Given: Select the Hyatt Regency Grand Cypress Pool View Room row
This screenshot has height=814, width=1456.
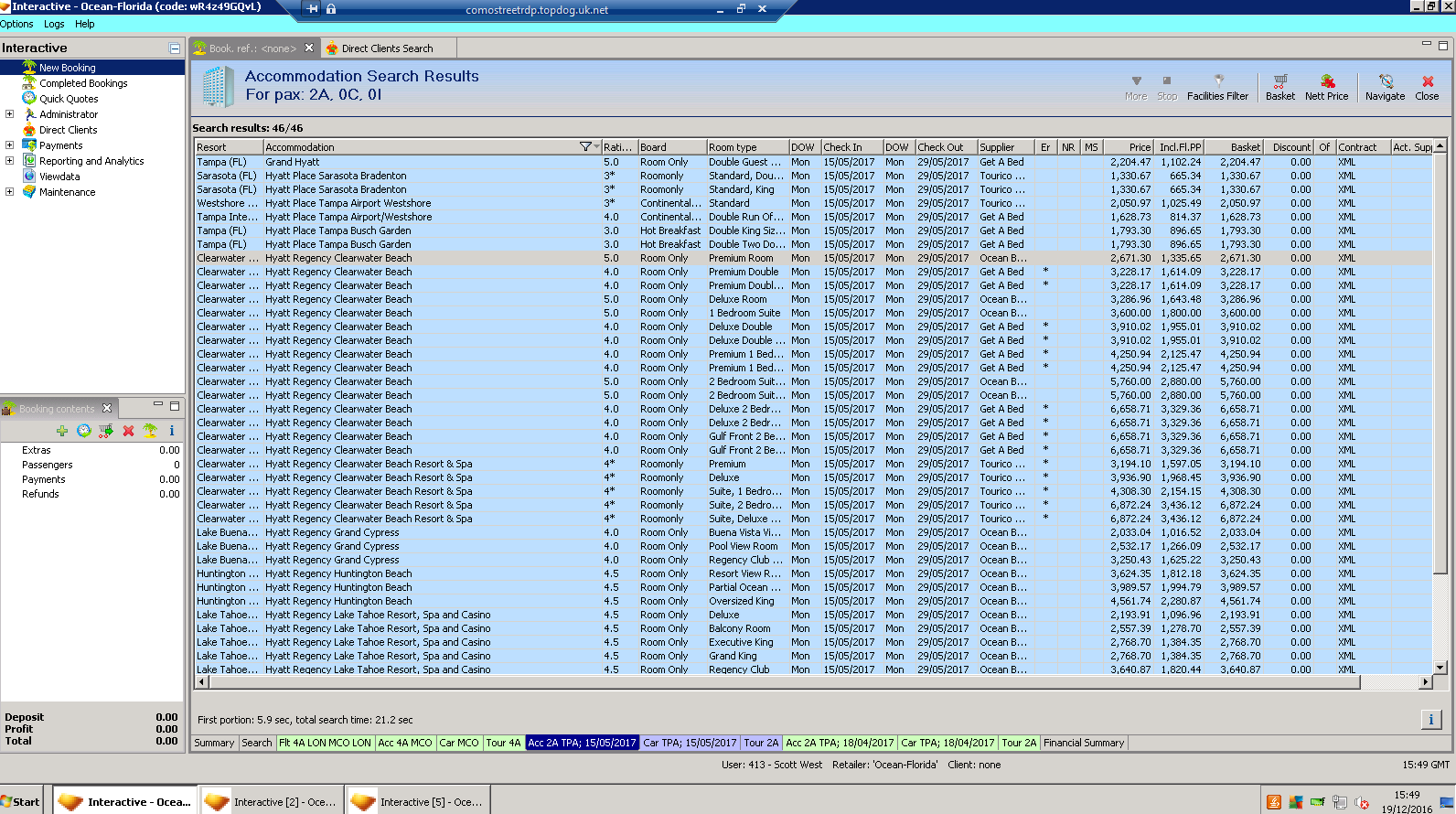Looking at the screenshot, I should click(x=812, y=546).
